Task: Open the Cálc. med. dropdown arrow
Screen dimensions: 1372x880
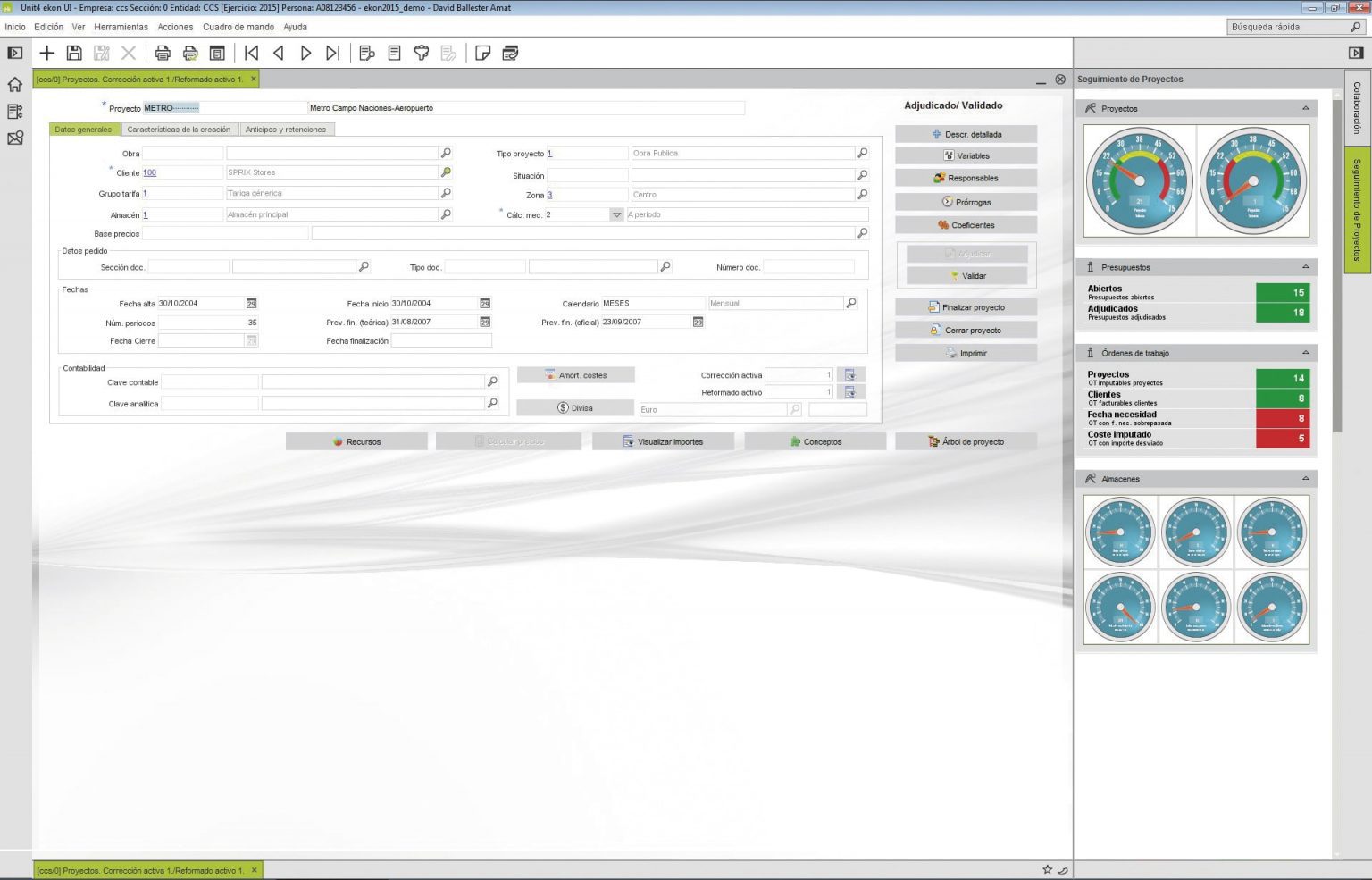Action: coord(616,215)
